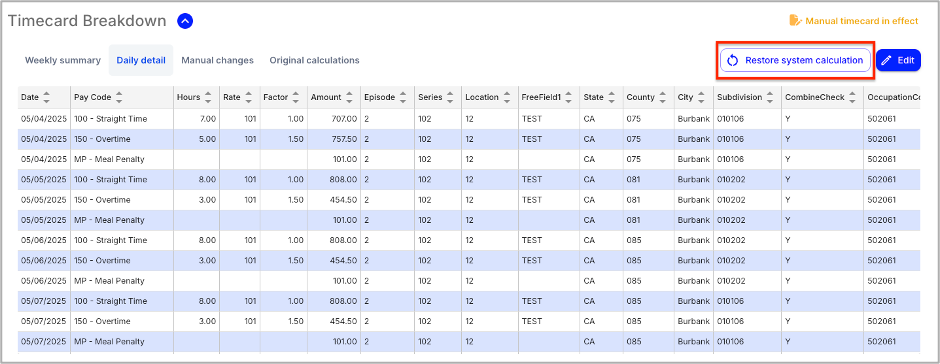940x364 pixels.
Task: Select 05/05/2025 100 - Straight Time cell
Action: 122,179
